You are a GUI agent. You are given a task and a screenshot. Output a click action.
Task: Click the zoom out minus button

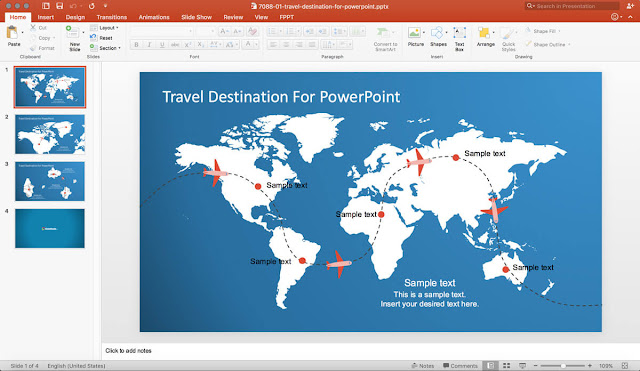tap(536, 365)
